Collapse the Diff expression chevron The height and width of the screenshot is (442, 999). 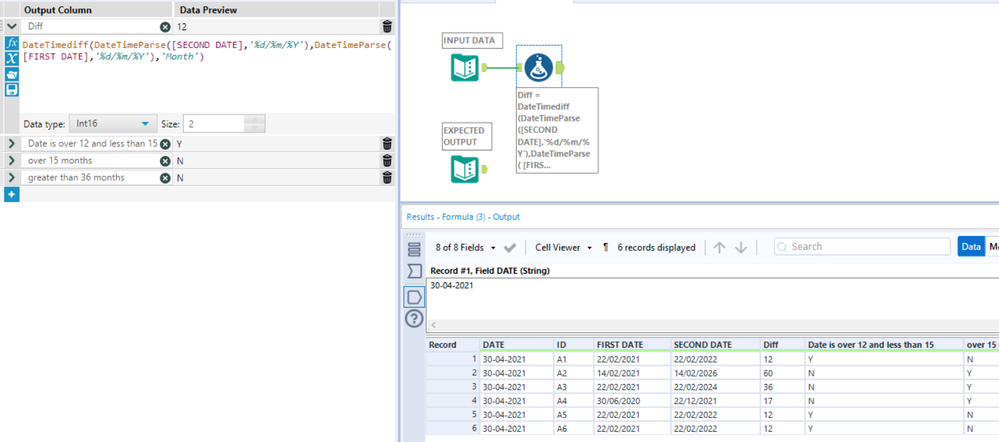pos(11,27)
